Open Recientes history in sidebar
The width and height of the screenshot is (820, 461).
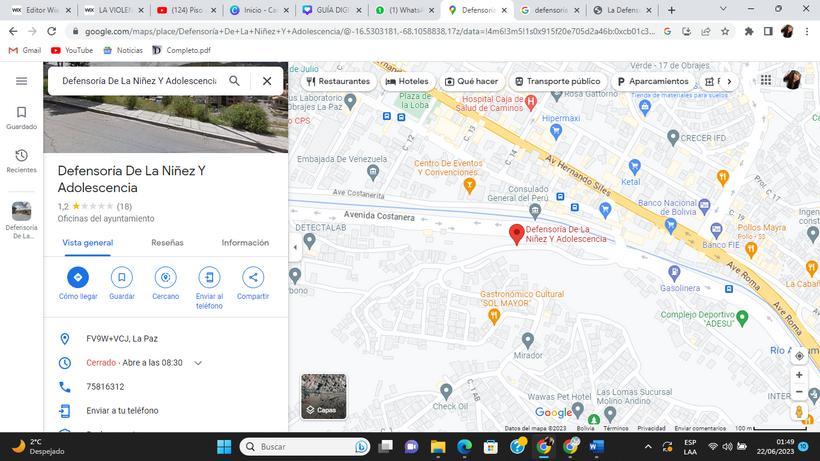tap(21, 161)
